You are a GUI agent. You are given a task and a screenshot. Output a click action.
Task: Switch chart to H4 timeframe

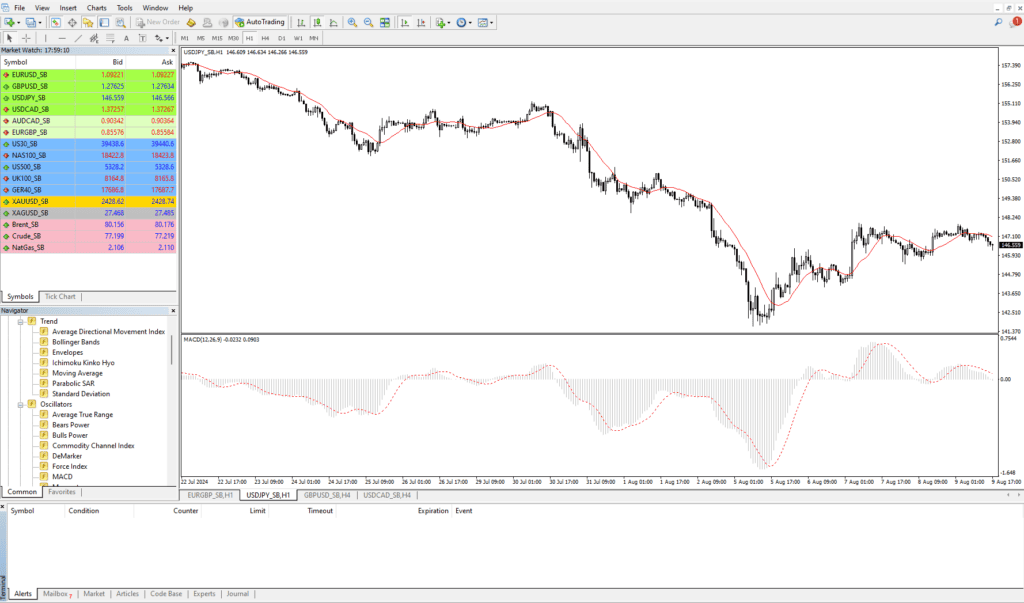point(266,39)
